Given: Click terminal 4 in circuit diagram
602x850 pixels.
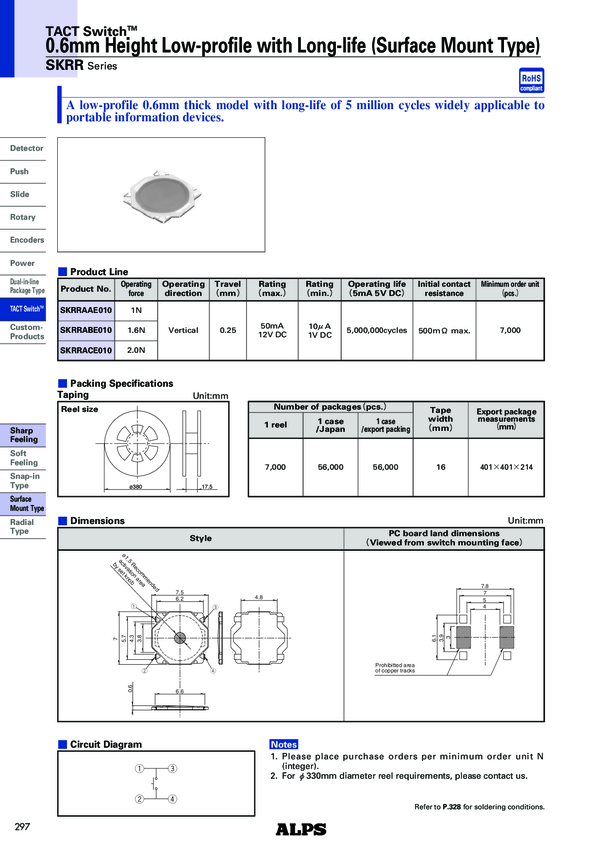Looking at the screenshot, I should coord(172,799).
